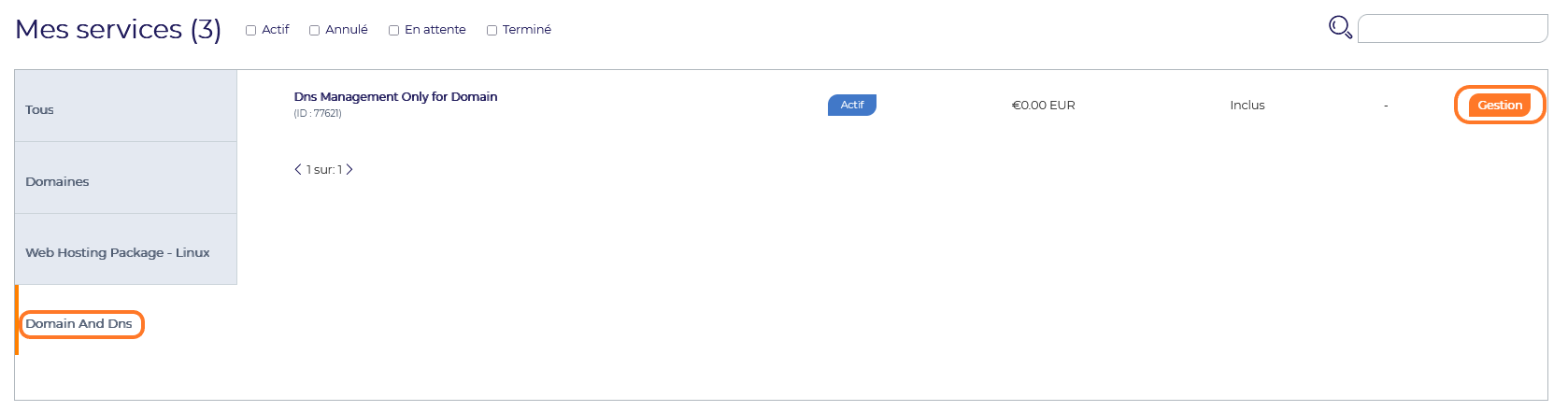The image size is (1568, 411).
Task: Select the Tous category tab
Action: [126, 106]
